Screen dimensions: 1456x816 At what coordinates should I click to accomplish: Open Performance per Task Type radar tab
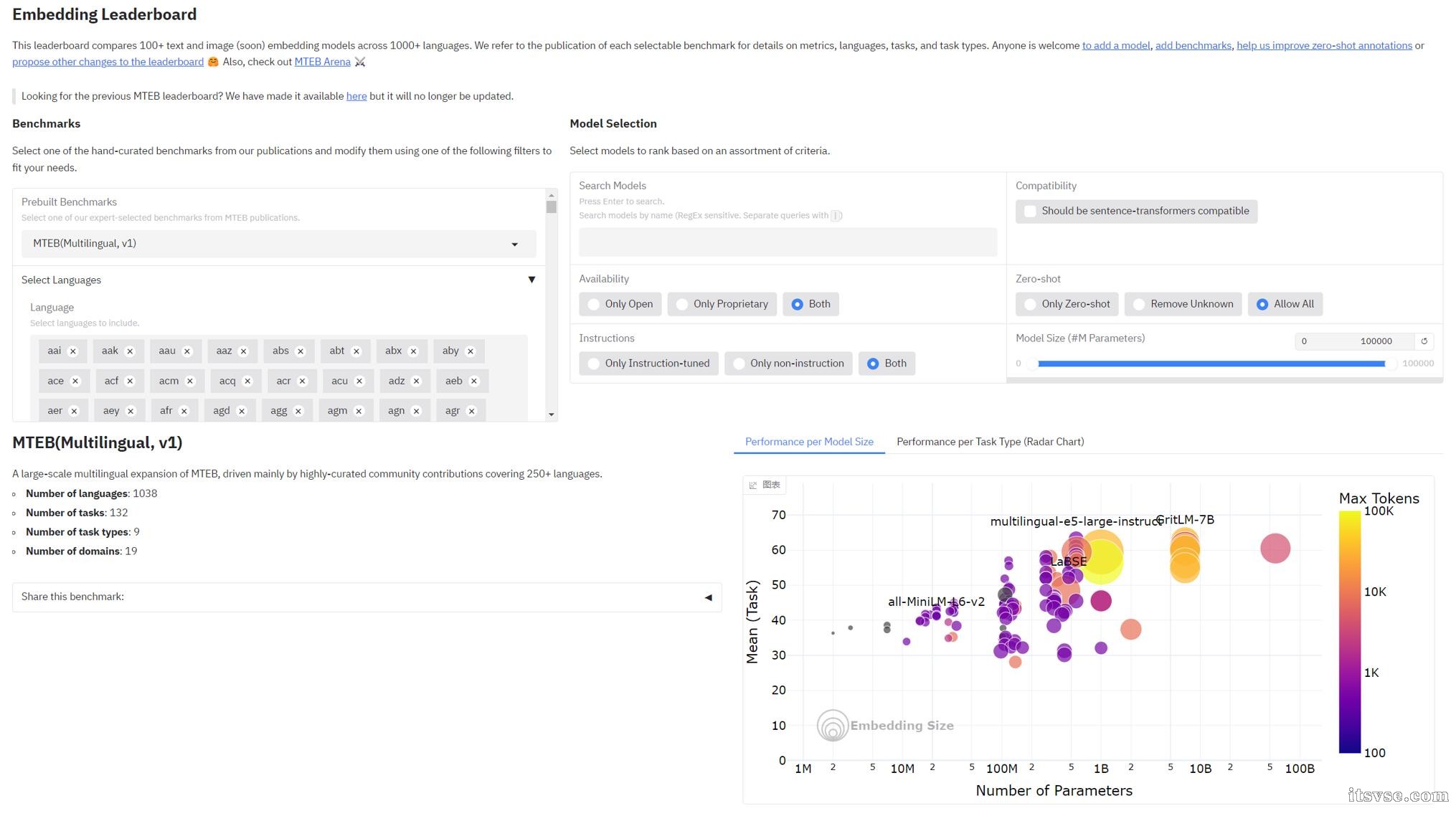coord(990,442)
